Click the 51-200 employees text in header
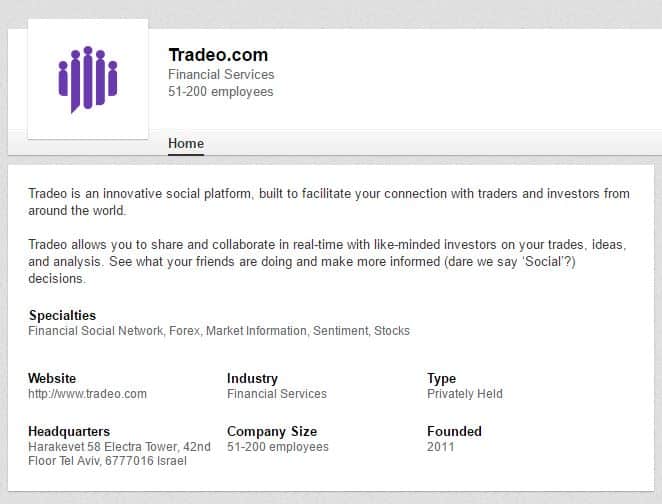 221,92
